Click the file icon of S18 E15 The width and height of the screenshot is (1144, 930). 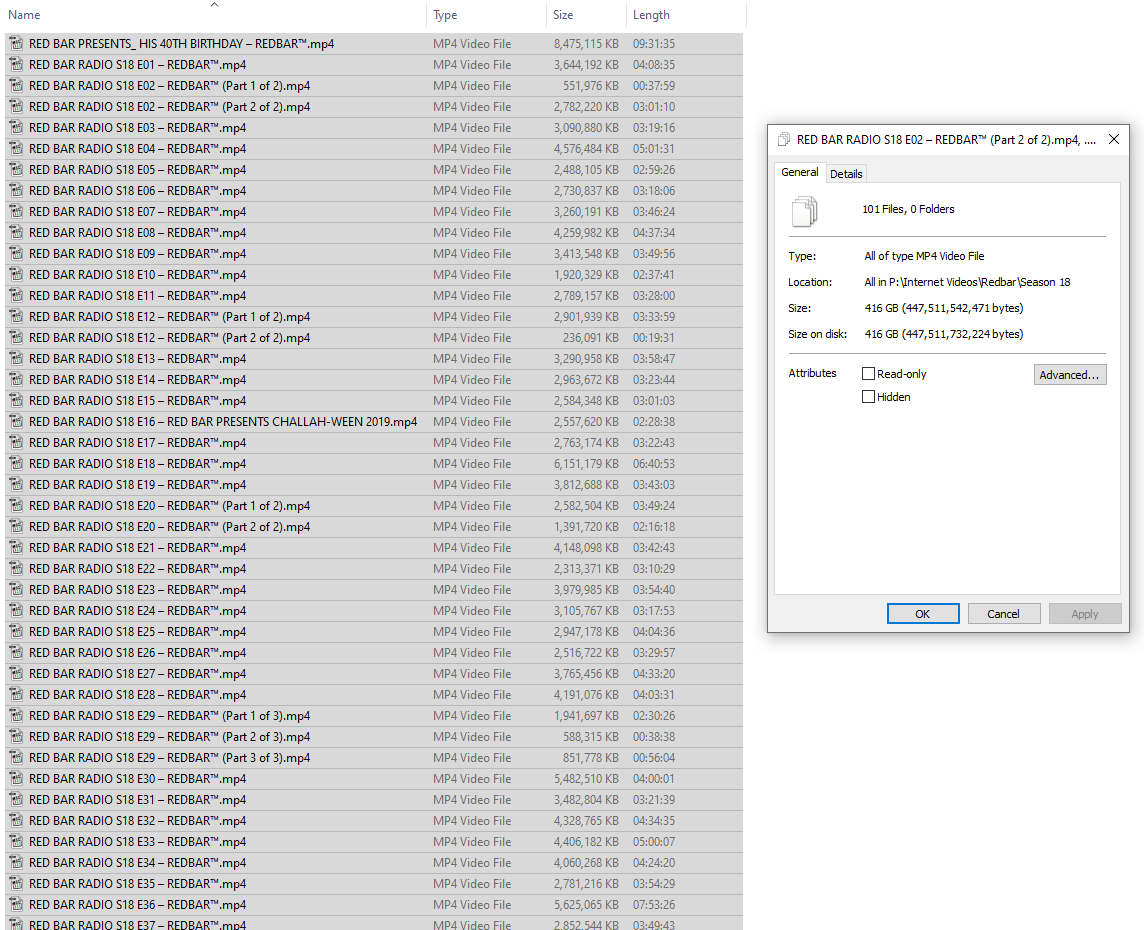[x=16, y=400]
